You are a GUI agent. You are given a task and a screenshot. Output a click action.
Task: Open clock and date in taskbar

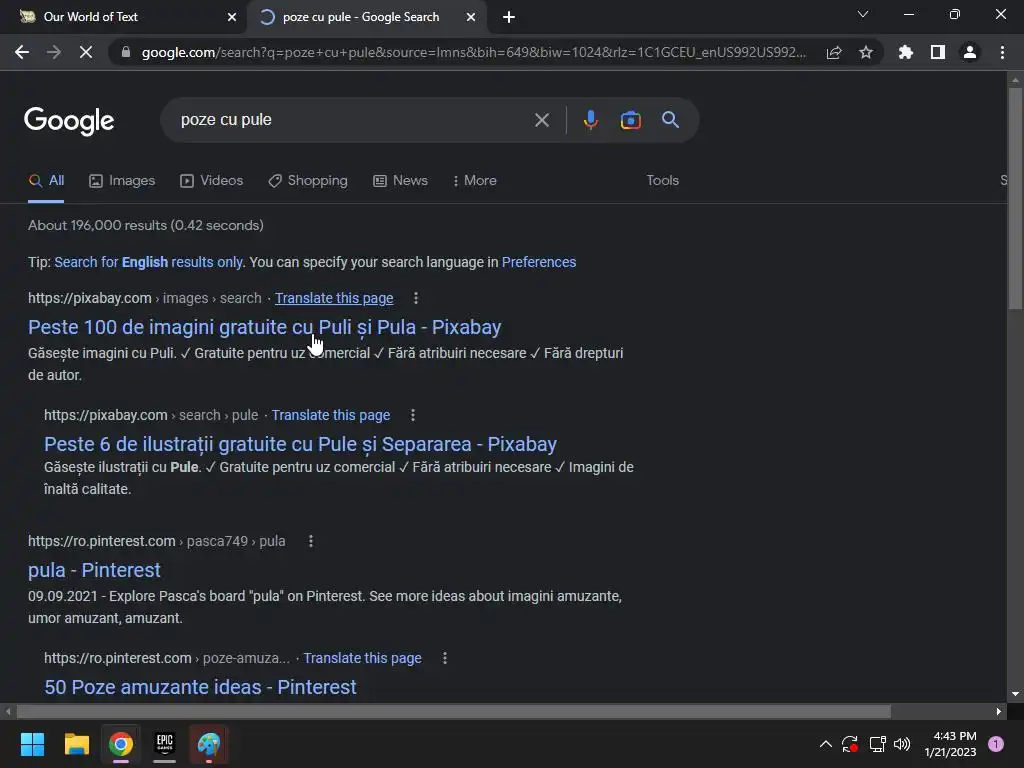[950, 744]
